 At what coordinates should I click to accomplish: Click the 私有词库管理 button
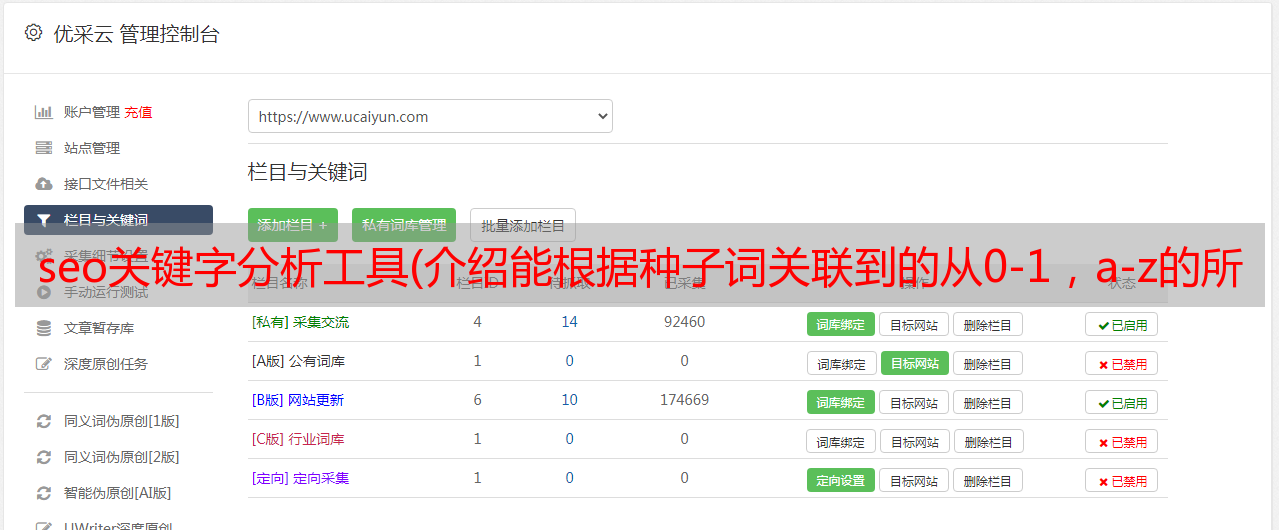click(x=404, y=225)
